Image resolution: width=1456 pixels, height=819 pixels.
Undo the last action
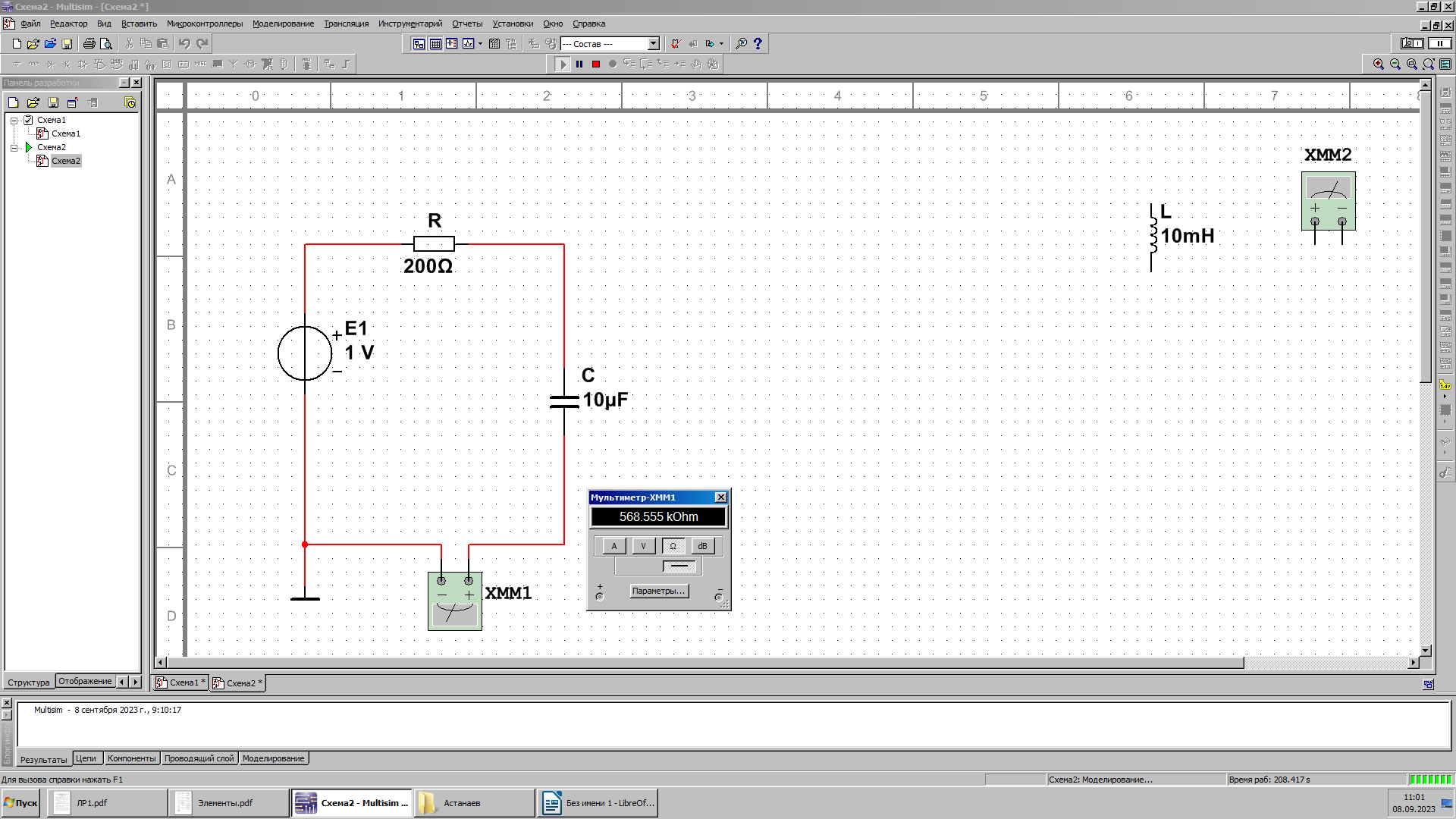184,44
